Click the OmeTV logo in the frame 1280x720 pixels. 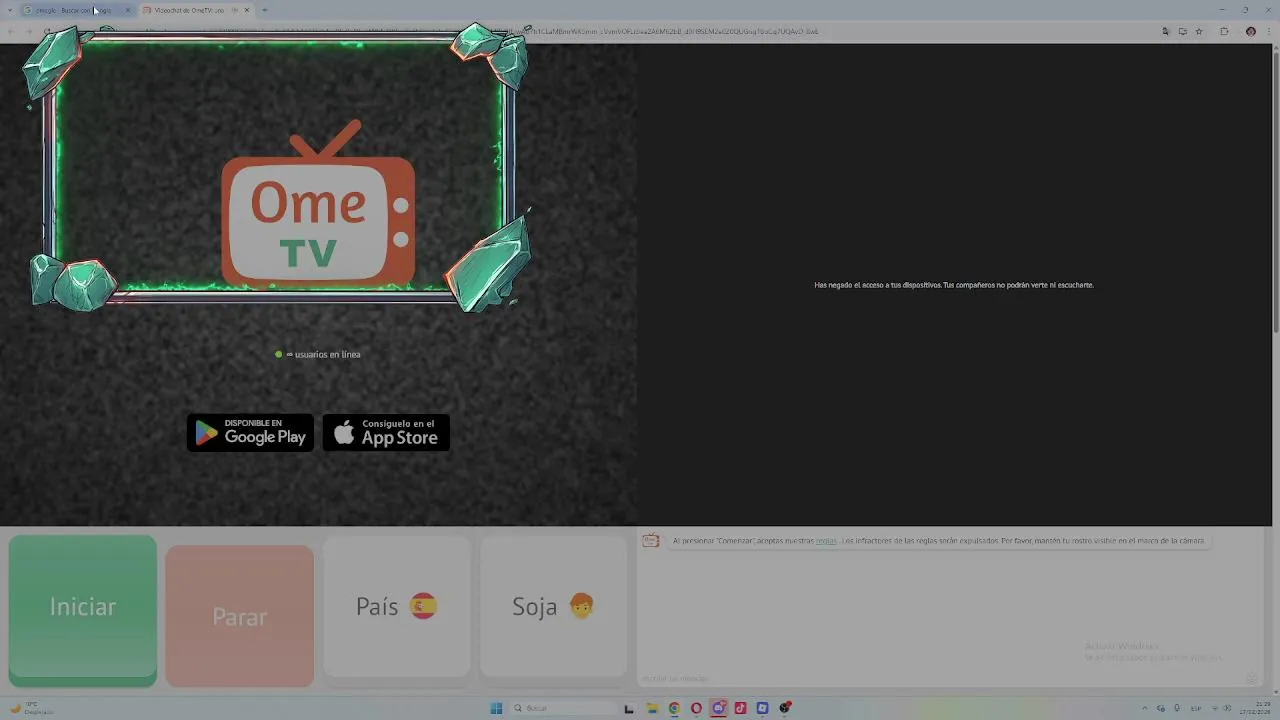click(x=318, y=203)
